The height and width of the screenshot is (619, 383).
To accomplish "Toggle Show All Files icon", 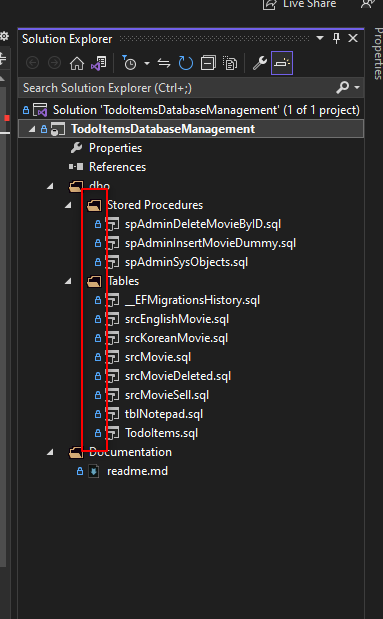I will 230,63.
